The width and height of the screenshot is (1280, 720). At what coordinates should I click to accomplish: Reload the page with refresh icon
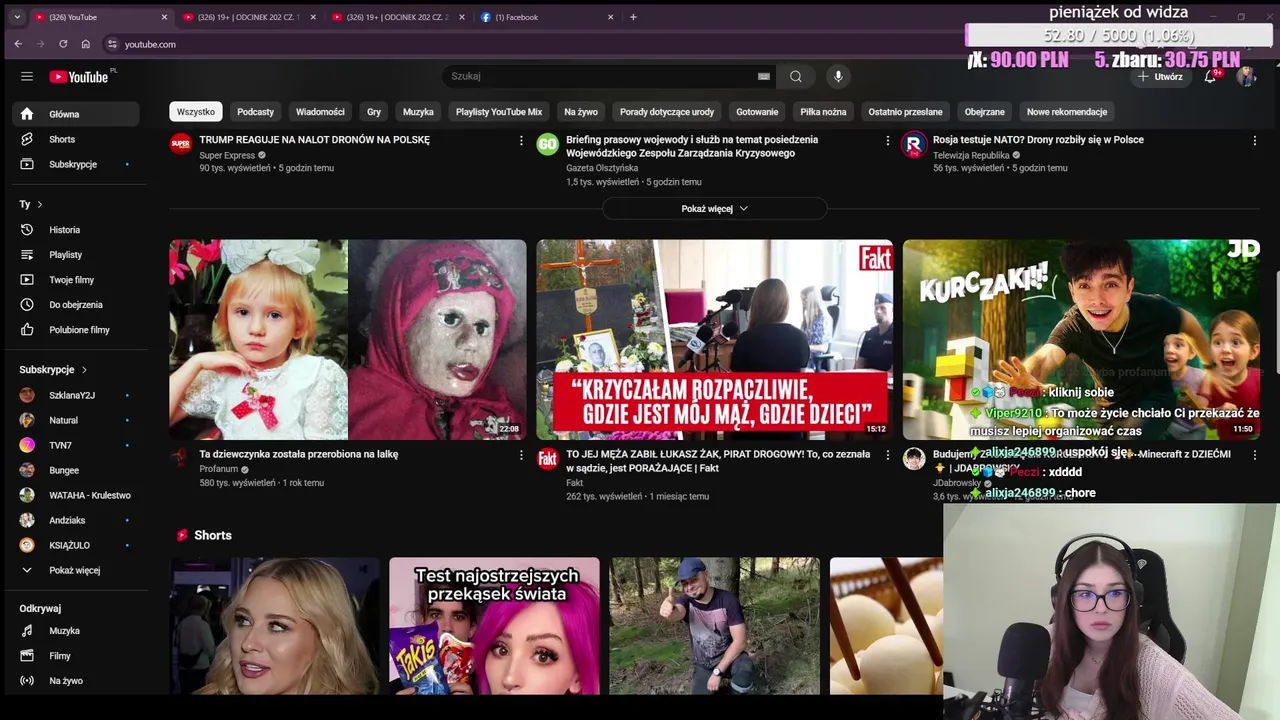click(x=63, y=44)
